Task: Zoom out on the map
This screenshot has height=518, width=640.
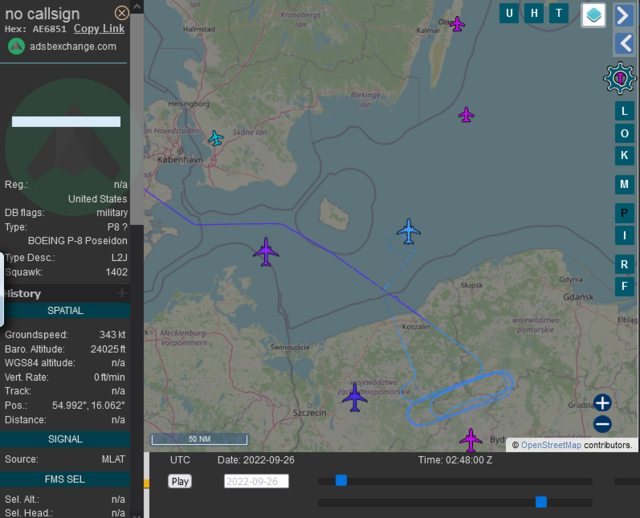Action: click(x=602, y=424)
